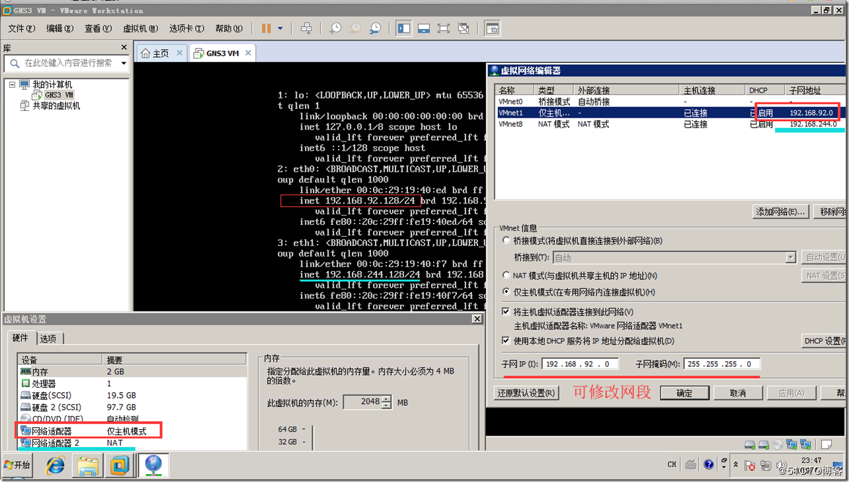Click the DHCP 设置 button

point(823,341)
